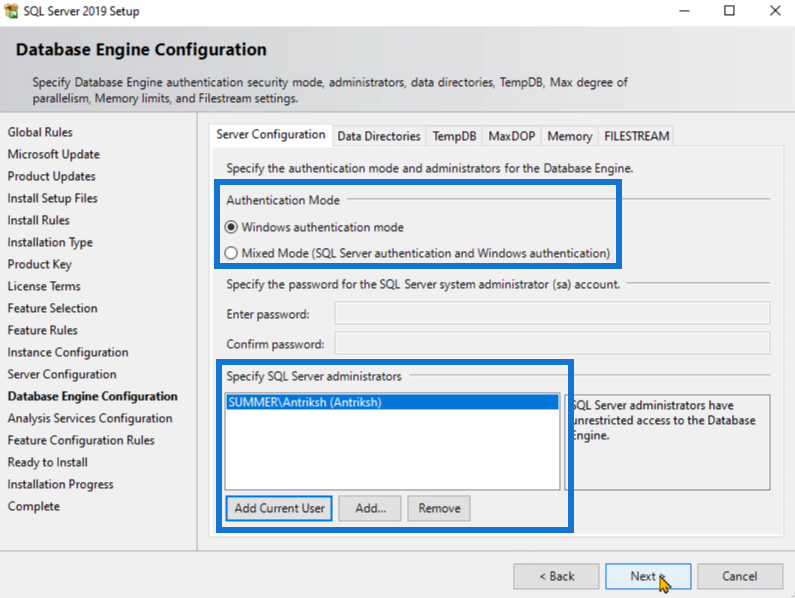Click Product Updates step in sidebar
The width and height of the screenshot is (795, 598).
(51, 177)
